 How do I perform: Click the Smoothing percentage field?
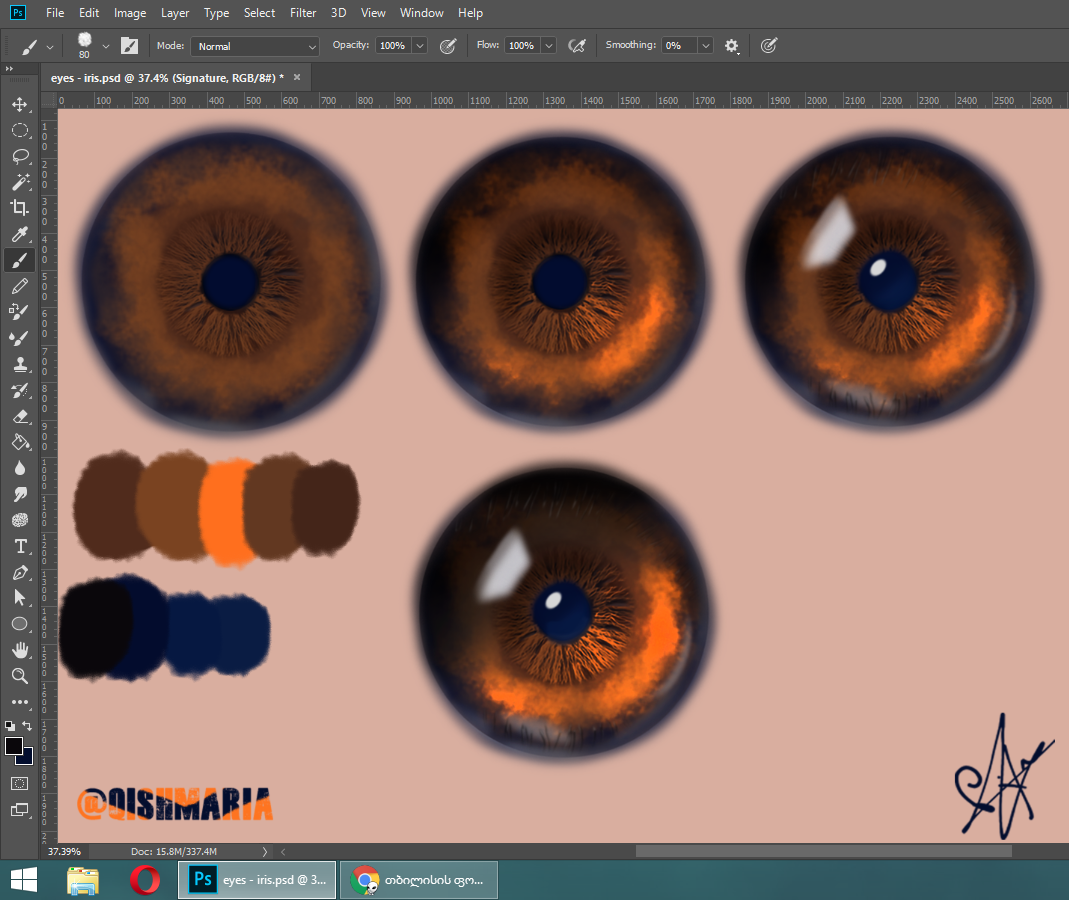tap(680, 46)
